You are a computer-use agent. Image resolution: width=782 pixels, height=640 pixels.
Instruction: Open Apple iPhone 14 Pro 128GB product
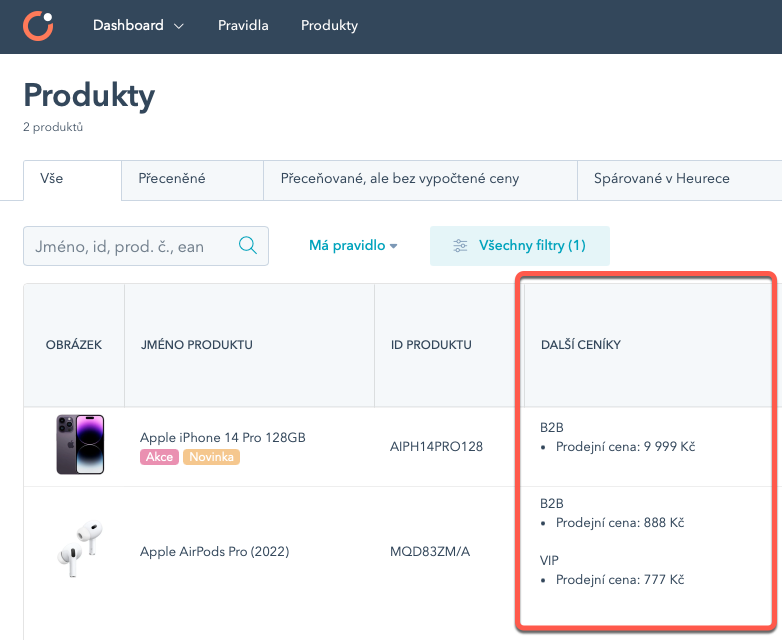[222, 438]
